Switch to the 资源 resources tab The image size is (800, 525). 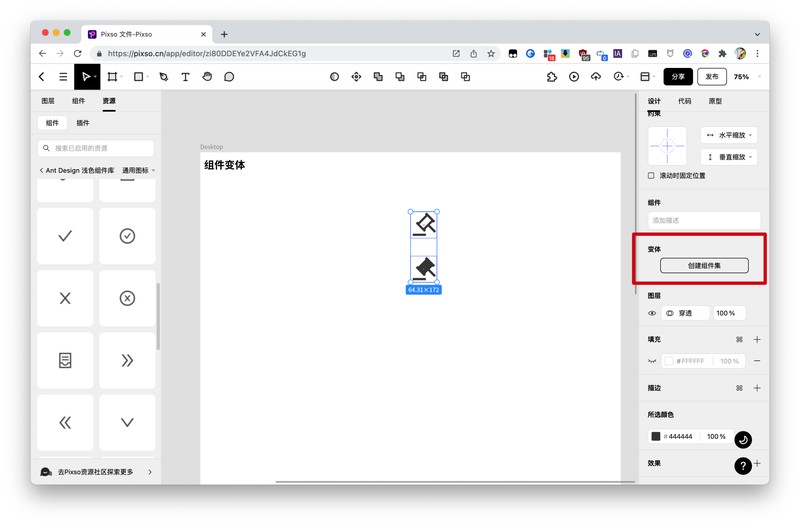[x=109, y=101]
